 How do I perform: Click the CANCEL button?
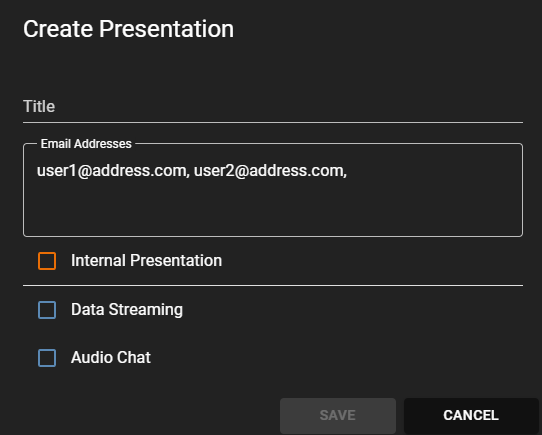click(x=471, y=415)
